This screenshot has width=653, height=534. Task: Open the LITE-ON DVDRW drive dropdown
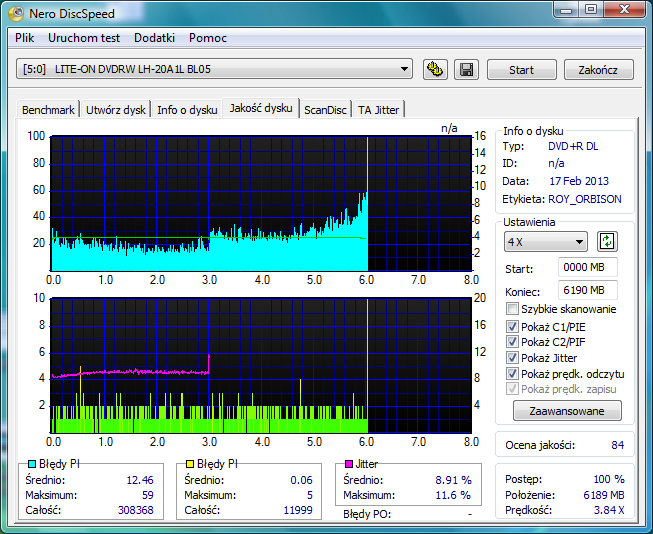(x=214, y=69)
